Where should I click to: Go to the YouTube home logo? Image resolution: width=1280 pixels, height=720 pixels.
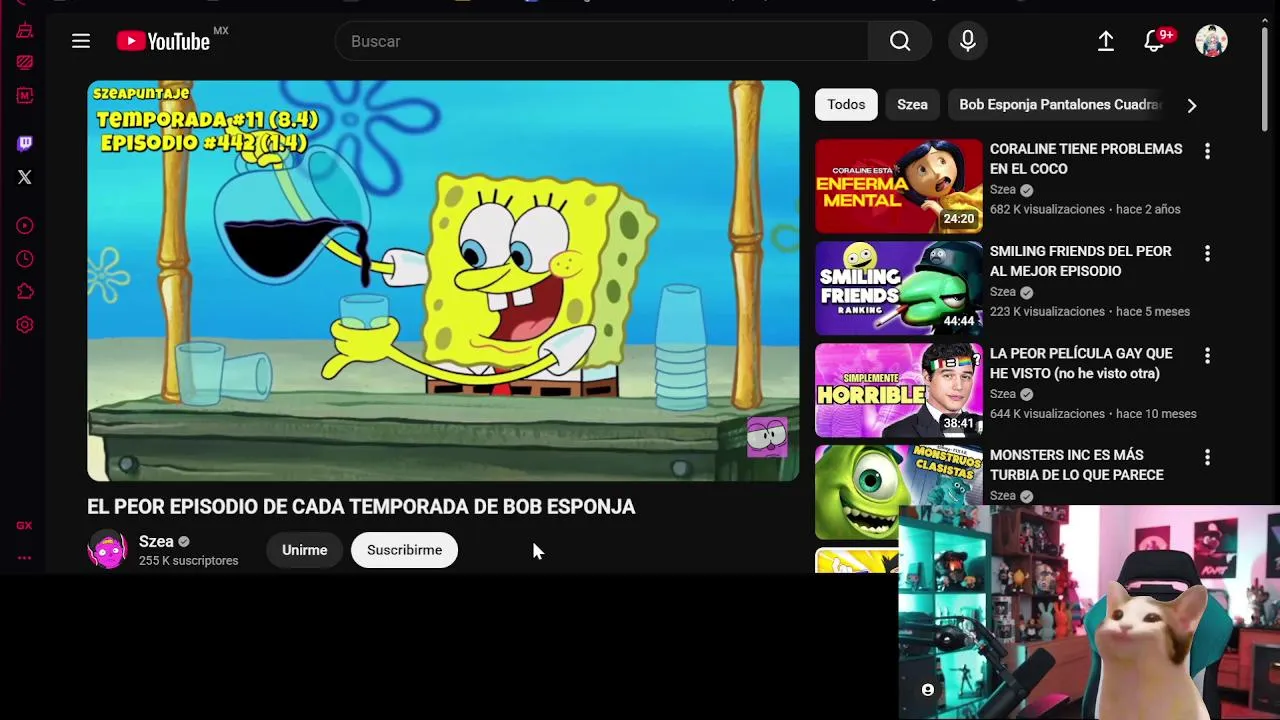pos(163,41)
